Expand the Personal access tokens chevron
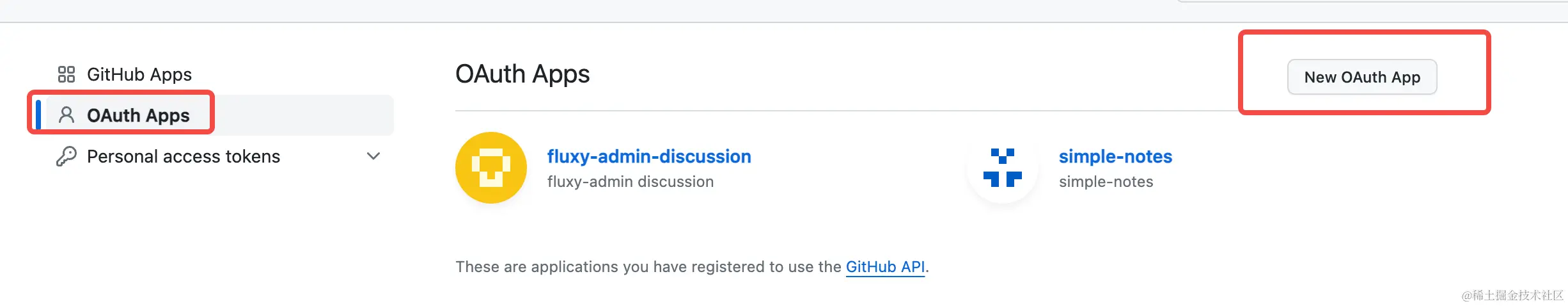1568x306 pixels. pyautogui.click(x=373, y=156)
